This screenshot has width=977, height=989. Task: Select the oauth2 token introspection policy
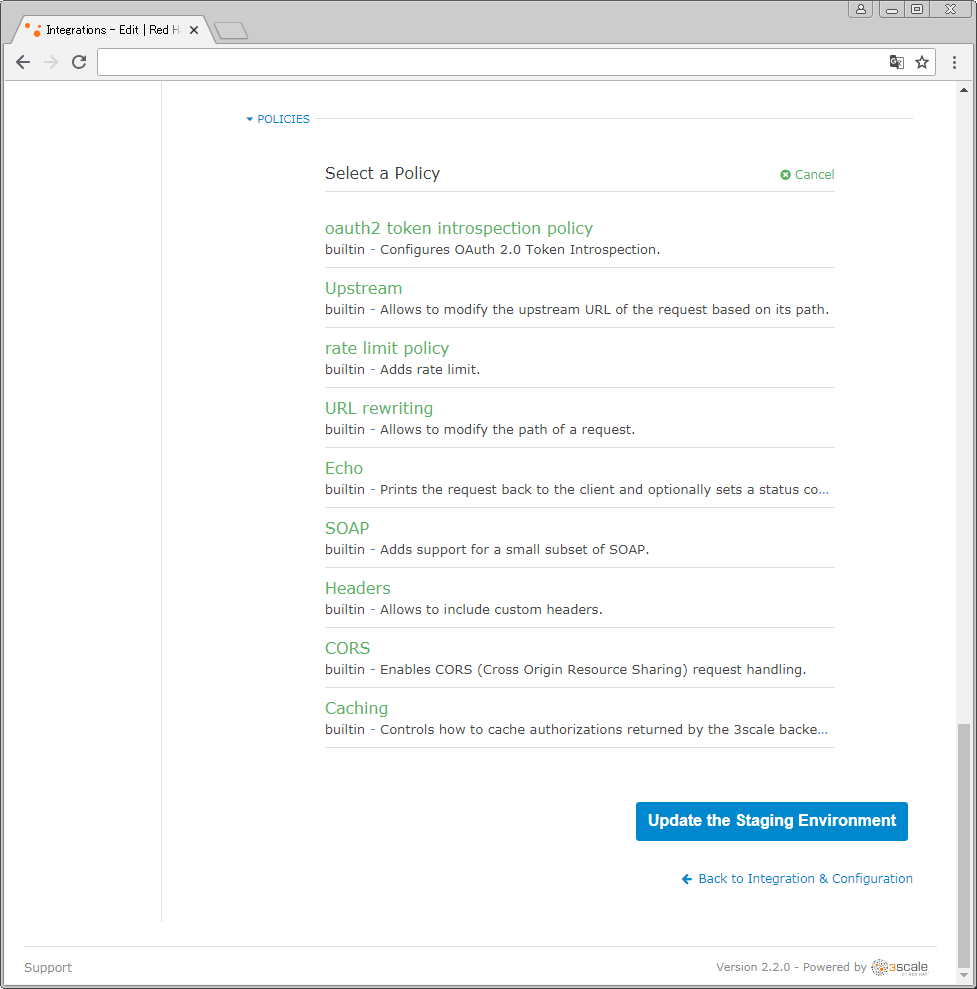[x=459, y=228]
